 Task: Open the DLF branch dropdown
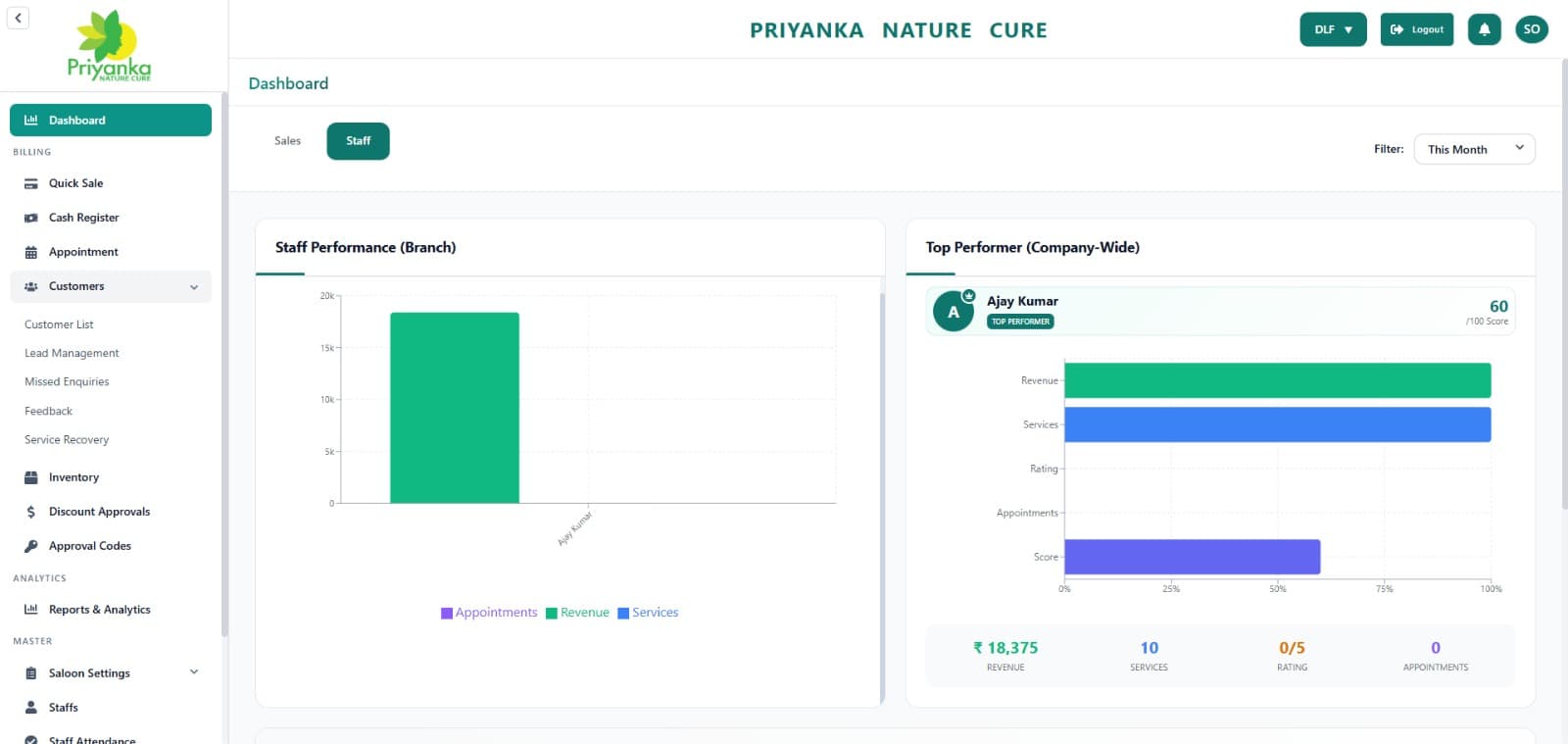coord(1332,29)
